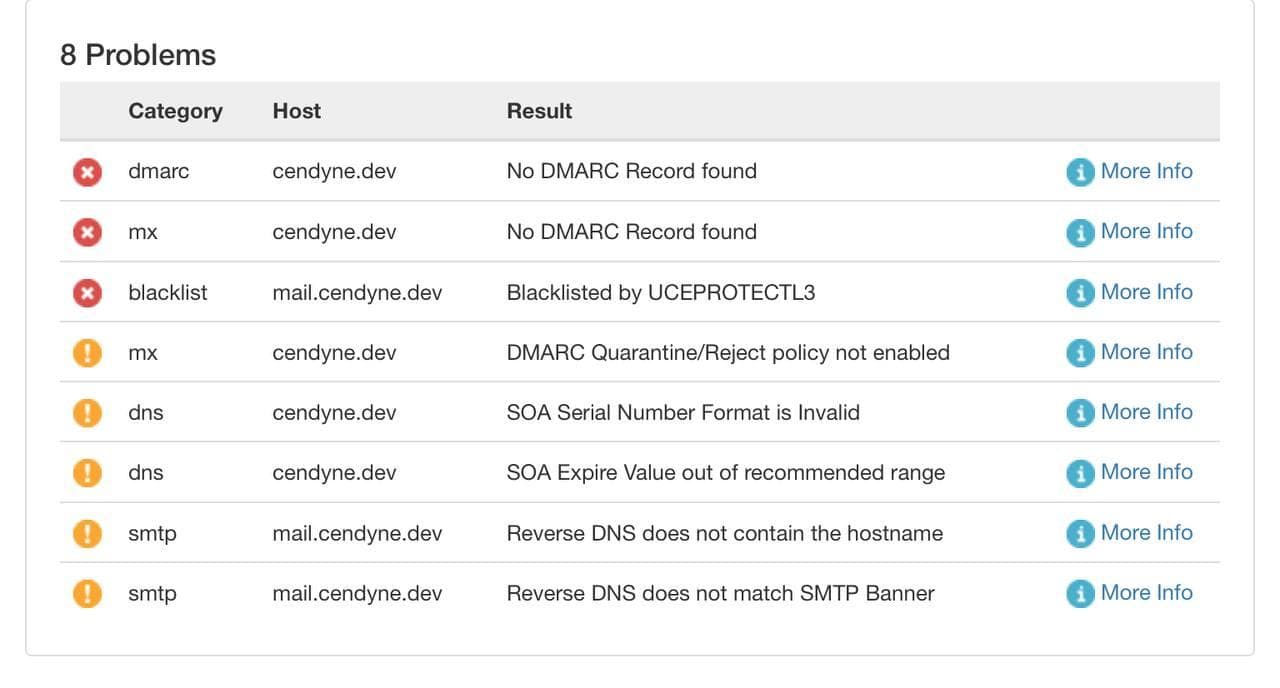The image size is (1280, 688).
Task: Click red error icon beside blacklist row
Action: tap(87, 292)
